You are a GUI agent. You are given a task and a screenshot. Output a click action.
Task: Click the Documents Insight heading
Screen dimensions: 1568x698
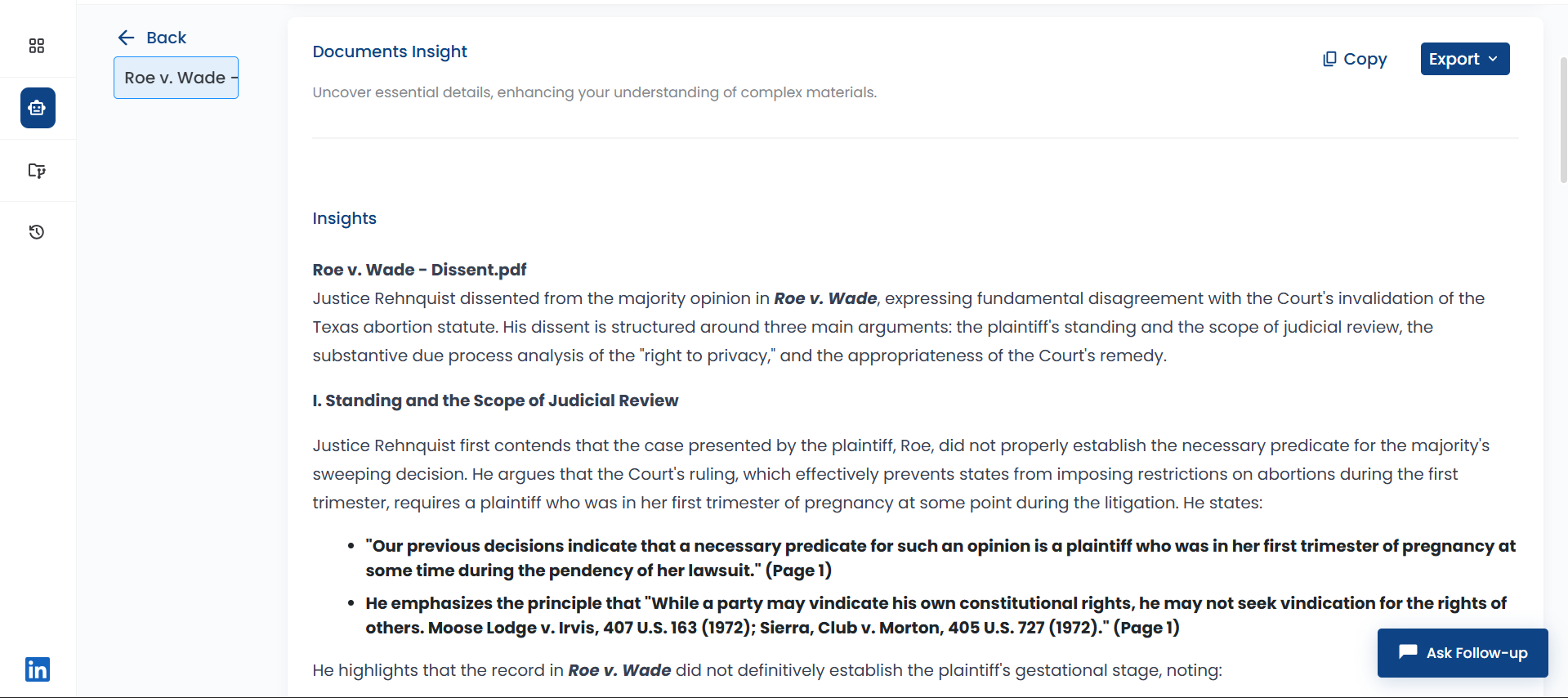point(390,51)
